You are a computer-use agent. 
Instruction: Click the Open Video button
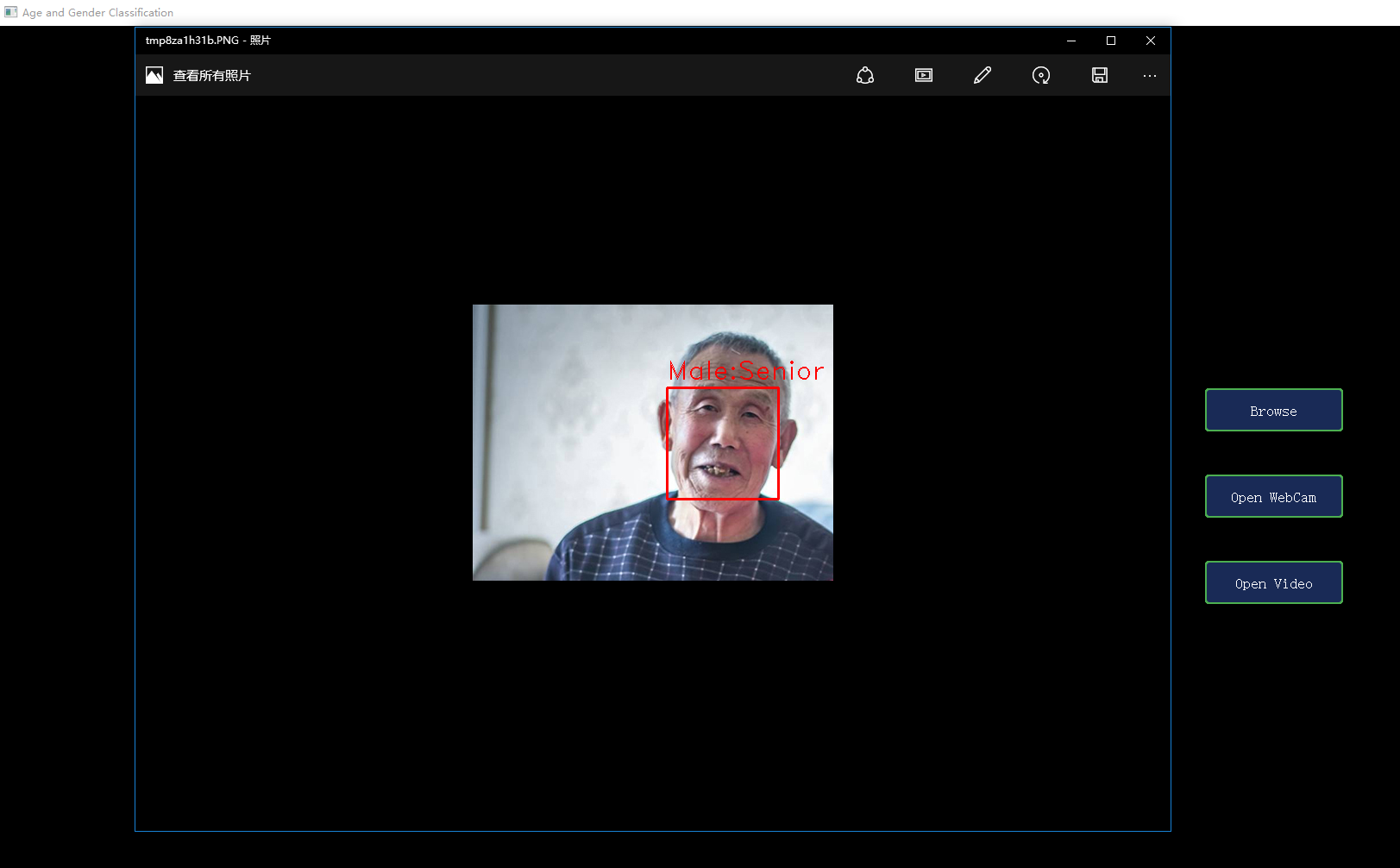coord(1274,582)
